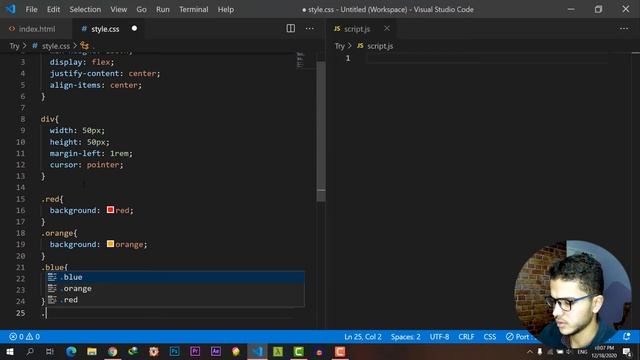Screen dimensions: 640x360
Task: Click the UTF-8 encoding status item
Action: point(439,337)
